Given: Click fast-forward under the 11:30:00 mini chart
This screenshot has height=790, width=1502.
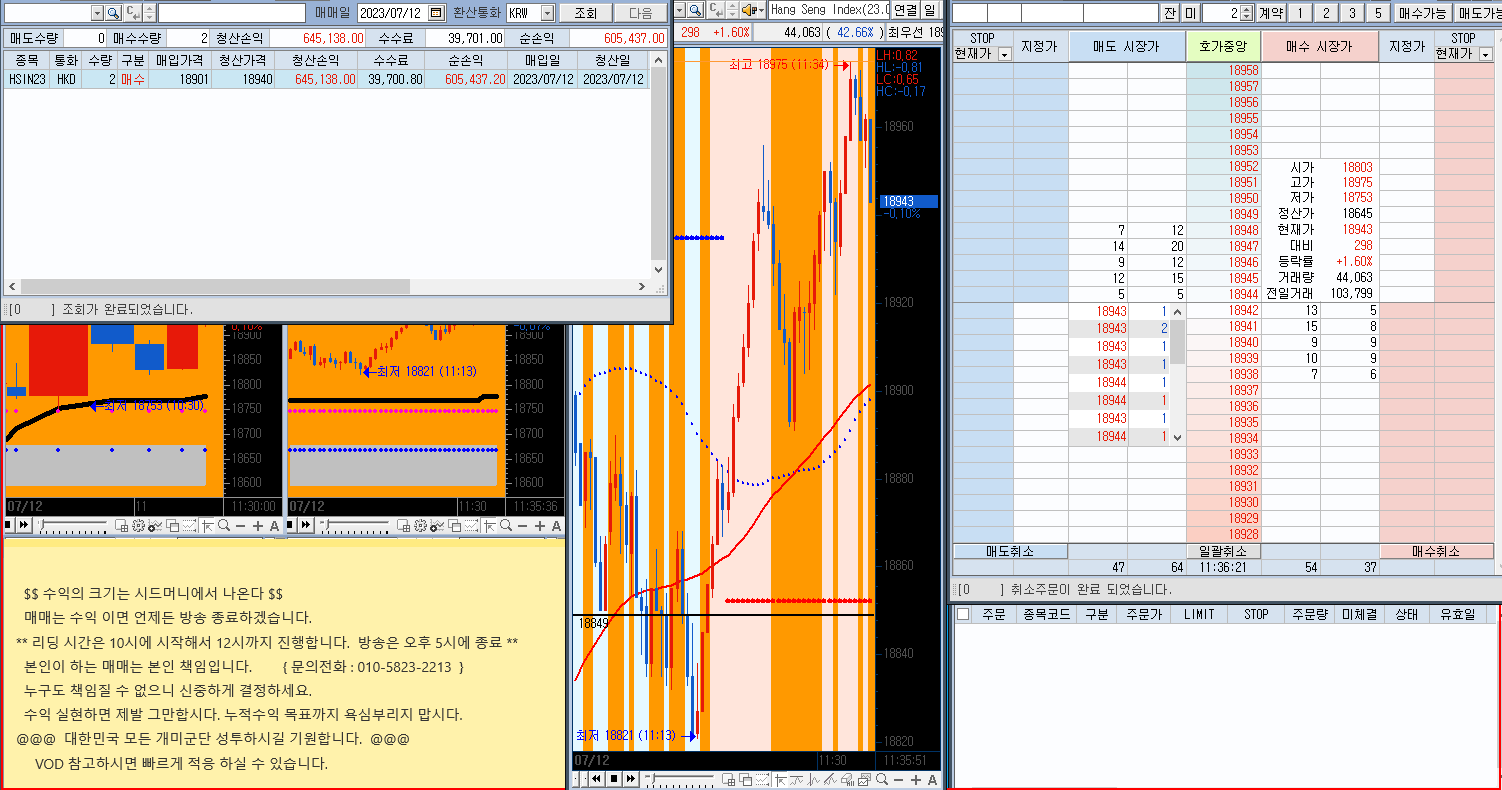Looking at the screenshot, I should pyautogui.click(x=24, y=525).
